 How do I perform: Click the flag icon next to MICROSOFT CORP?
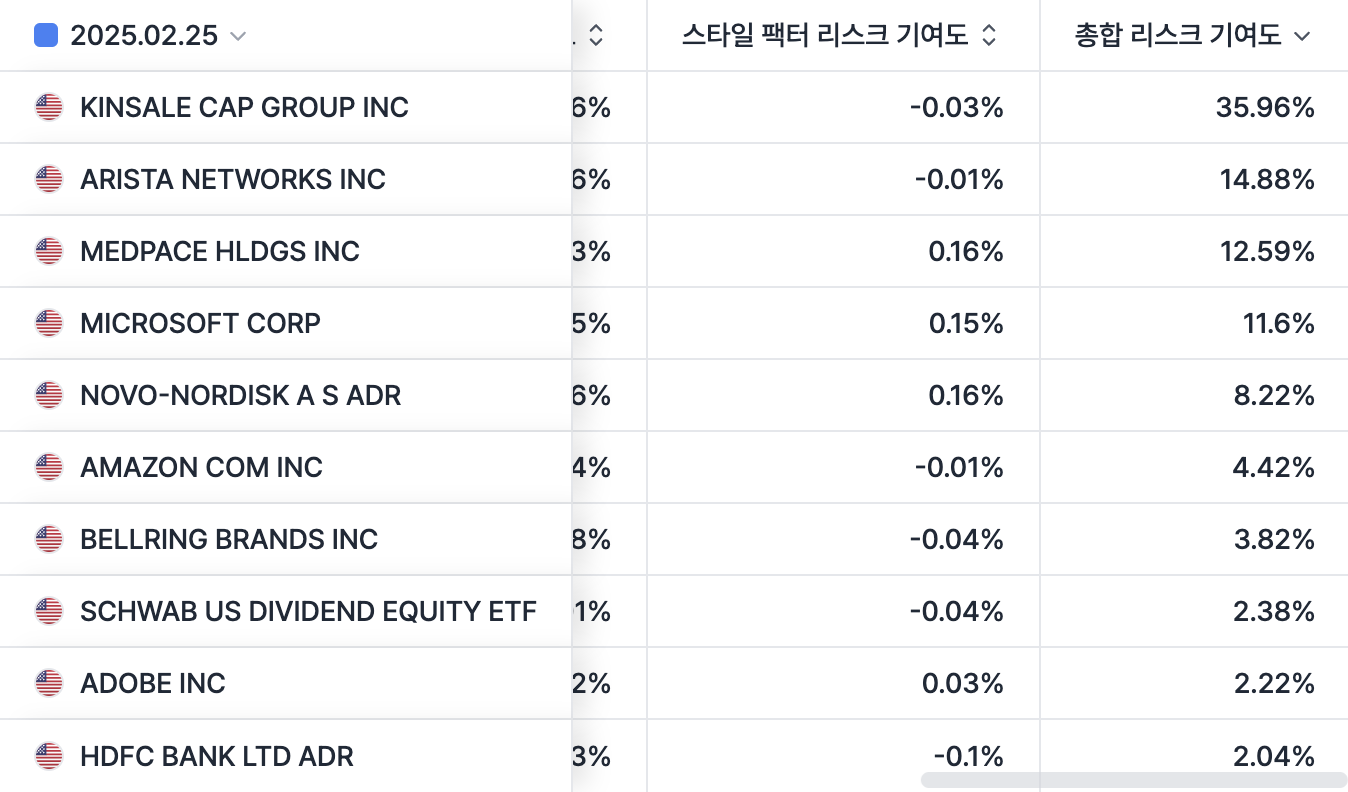point(48,323)
